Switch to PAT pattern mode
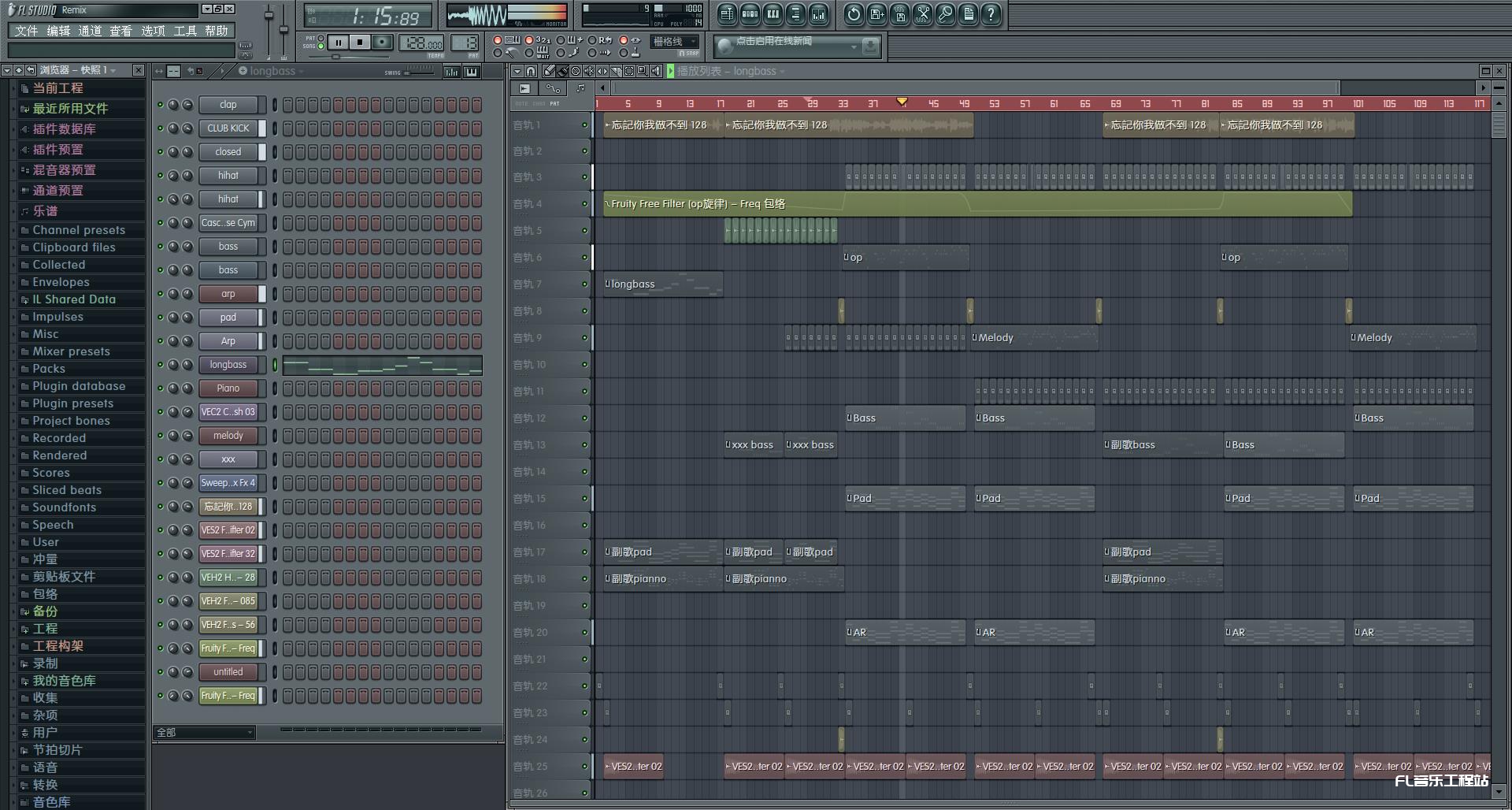 321,38
